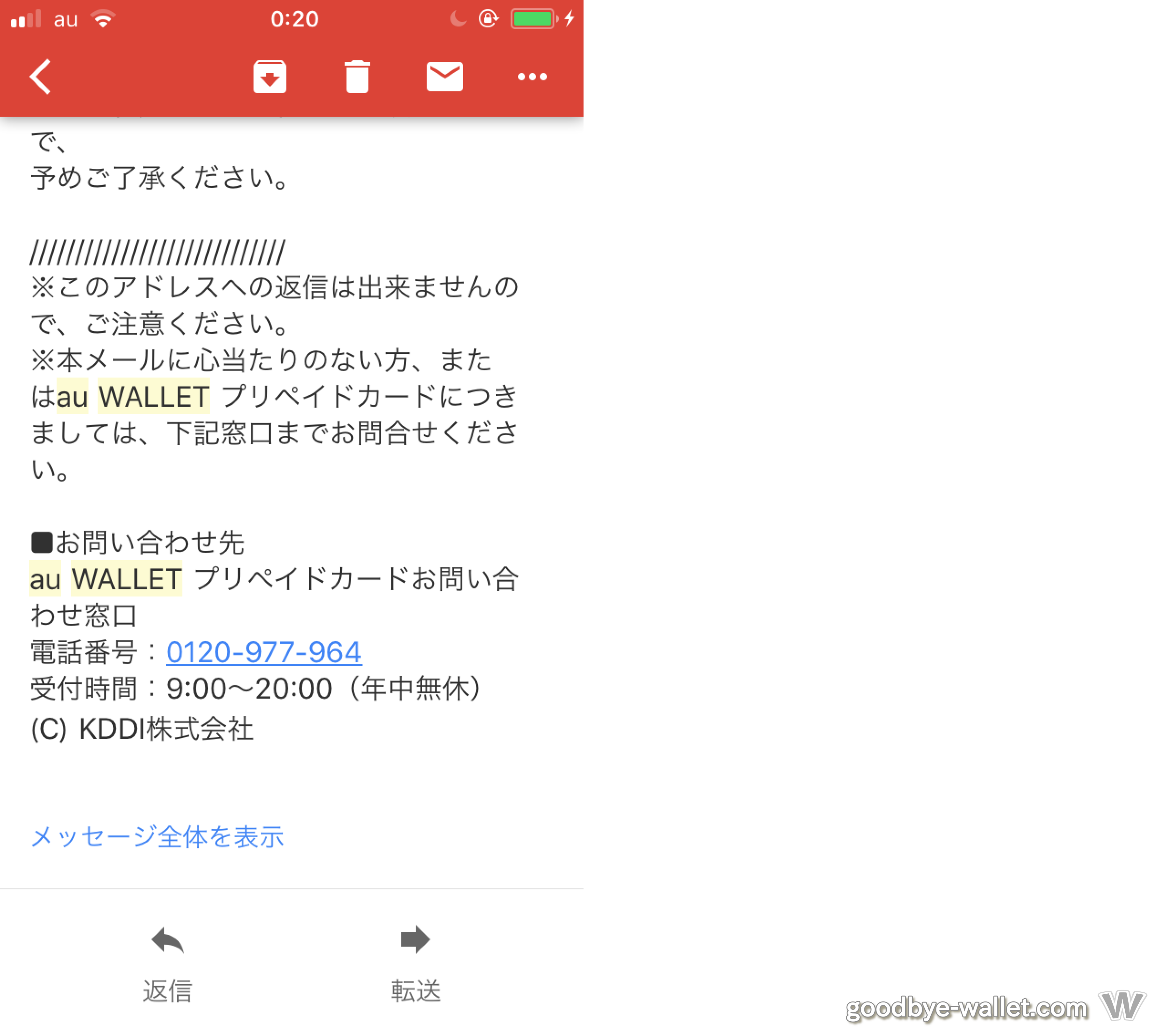Tap highlighted au WALLET in contact section
This screenshot has width=1167, height=1036.
pyautogui.click(x=106, y=579)
